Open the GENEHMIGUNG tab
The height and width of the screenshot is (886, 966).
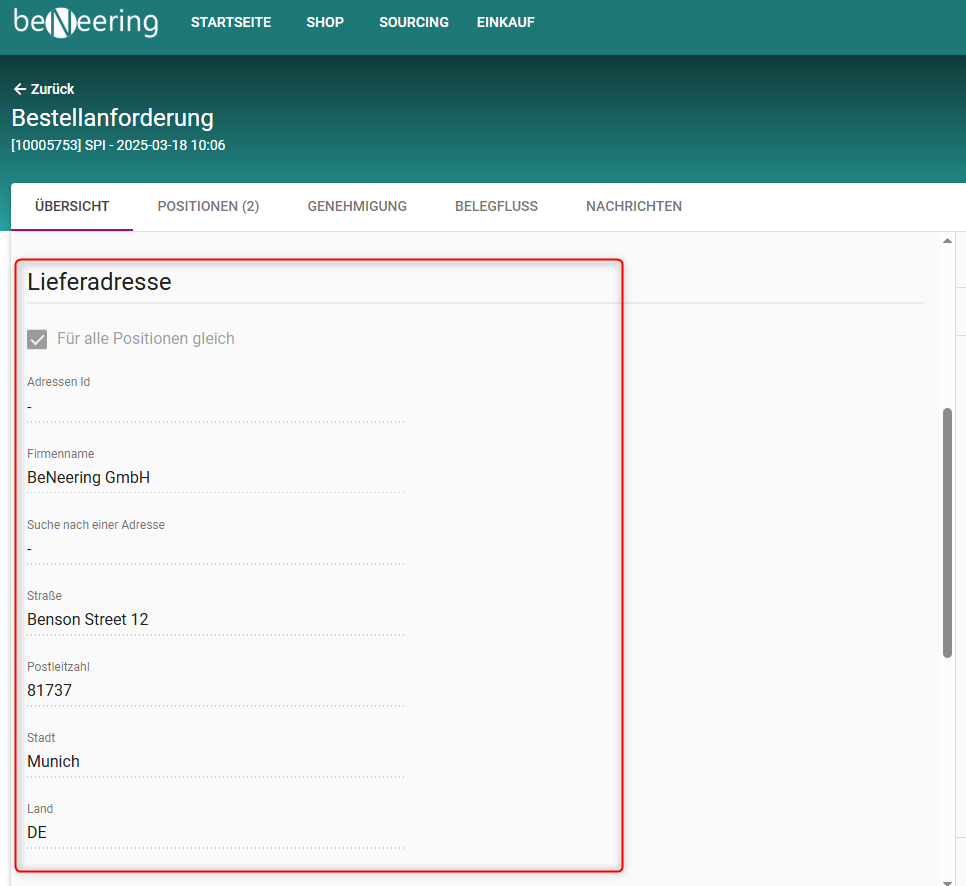coord(357,206)
